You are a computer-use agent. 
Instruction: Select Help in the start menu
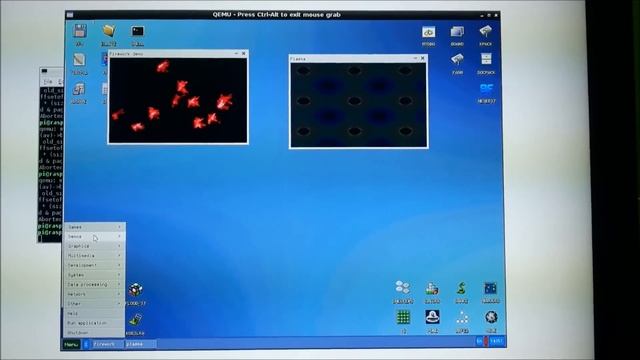coord(95,313)
